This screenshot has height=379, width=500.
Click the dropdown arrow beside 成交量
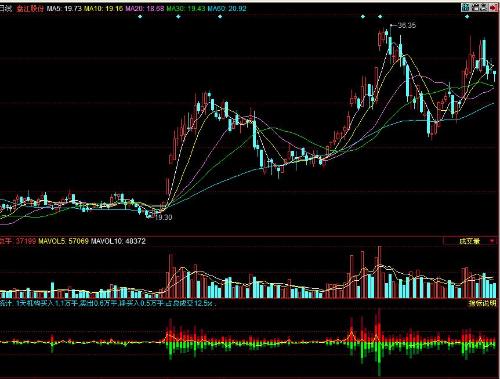pyautogui.click(x=492, y=241)
